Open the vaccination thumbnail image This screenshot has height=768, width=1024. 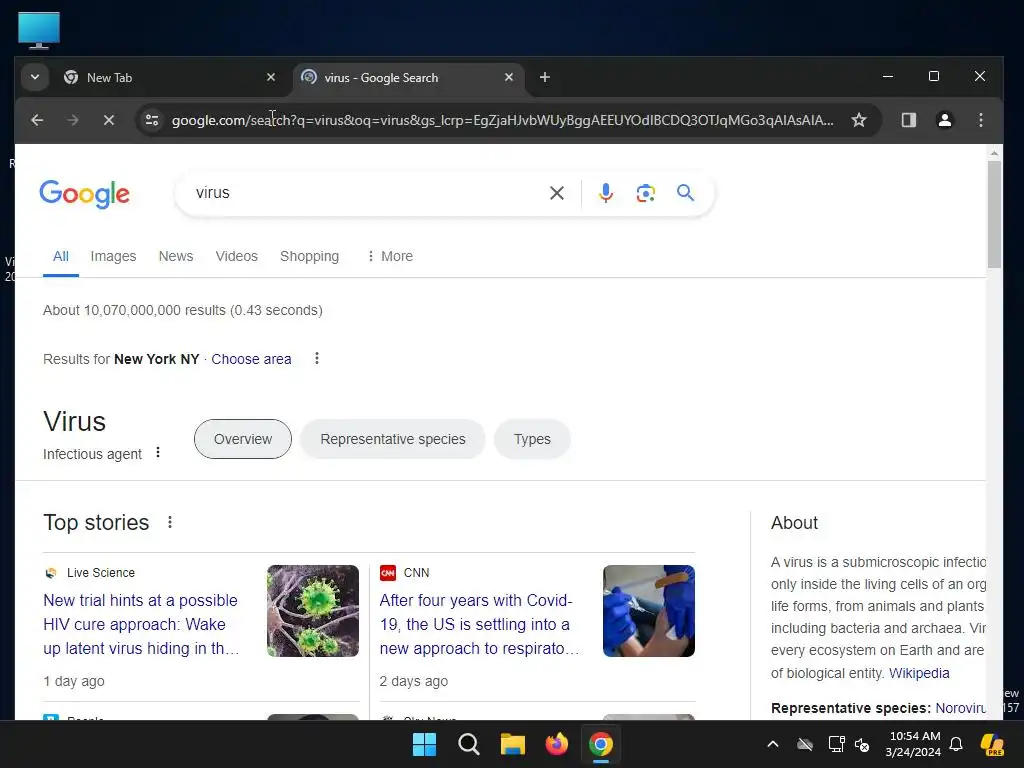[648, 611]
